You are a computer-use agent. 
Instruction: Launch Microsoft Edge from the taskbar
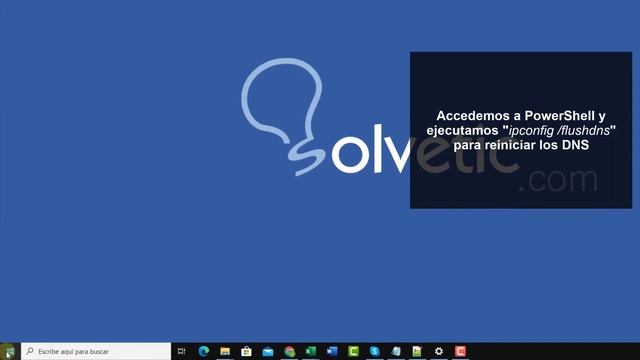tap(204, 351)
